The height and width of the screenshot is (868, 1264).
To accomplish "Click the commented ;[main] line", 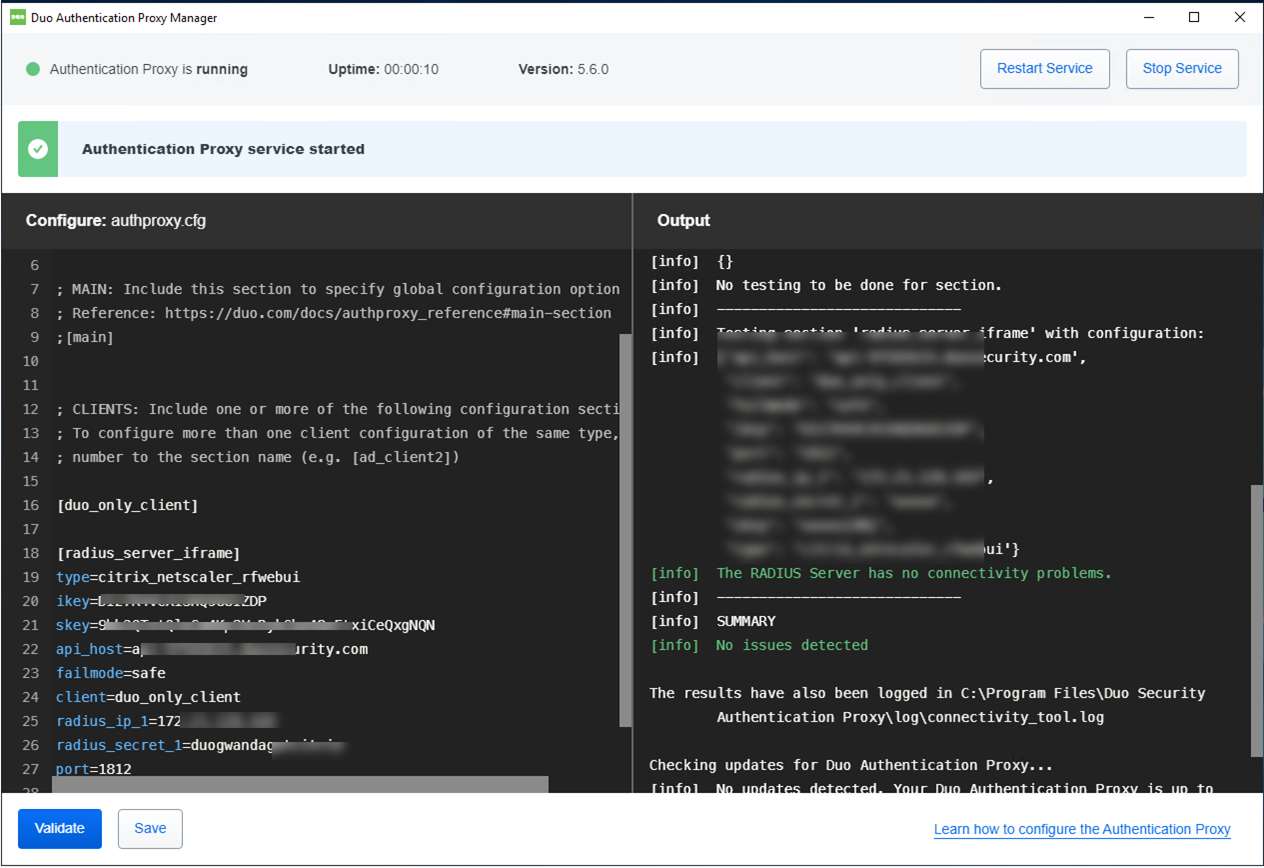I will point(85,337).
